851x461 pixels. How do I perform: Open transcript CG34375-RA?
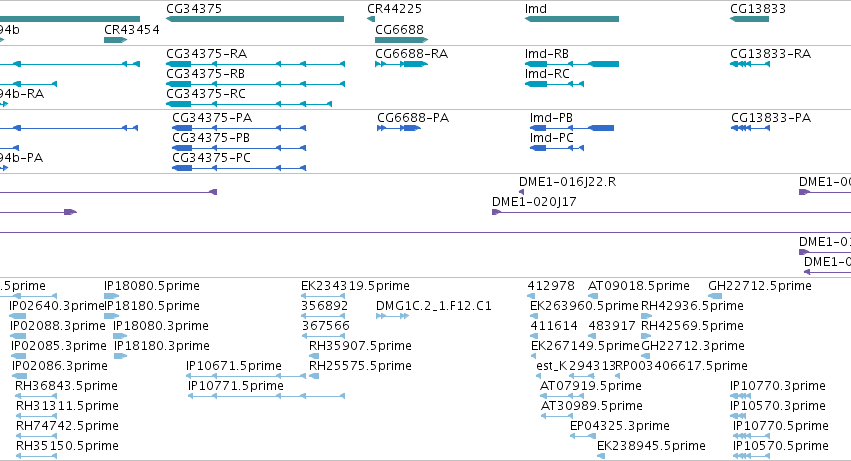pyautogui.click(x=255, y=64)
